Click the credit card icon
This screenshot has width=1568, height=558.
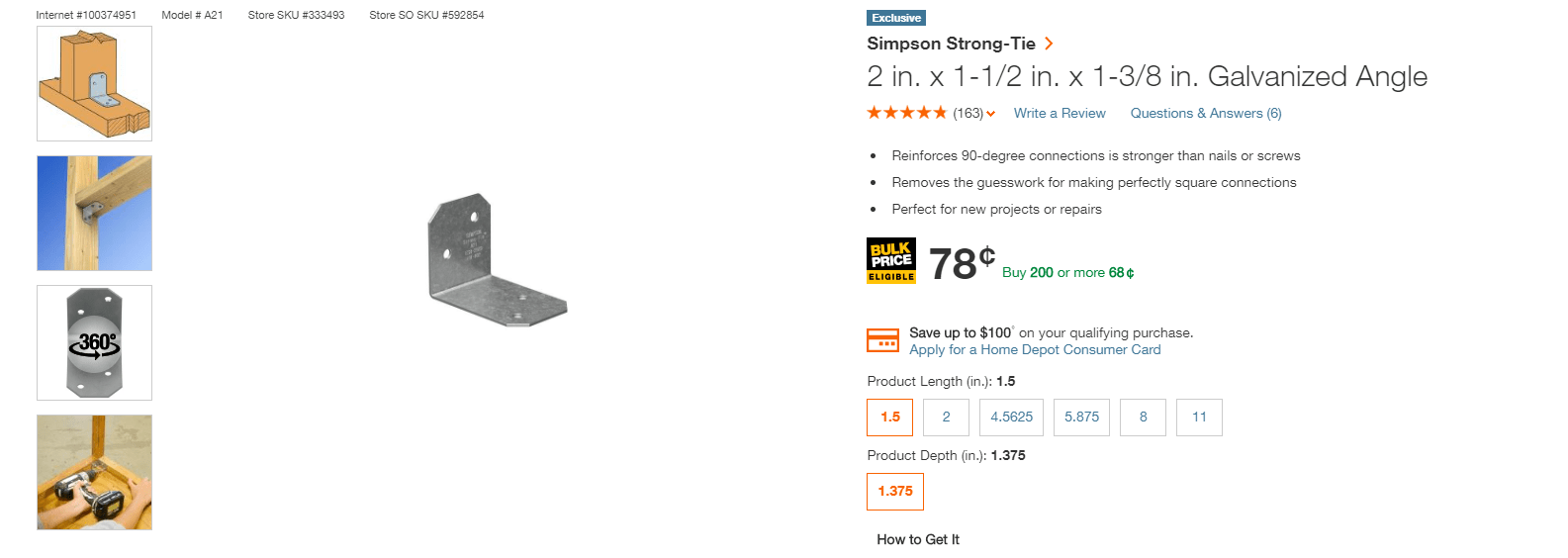click(882, 340)
